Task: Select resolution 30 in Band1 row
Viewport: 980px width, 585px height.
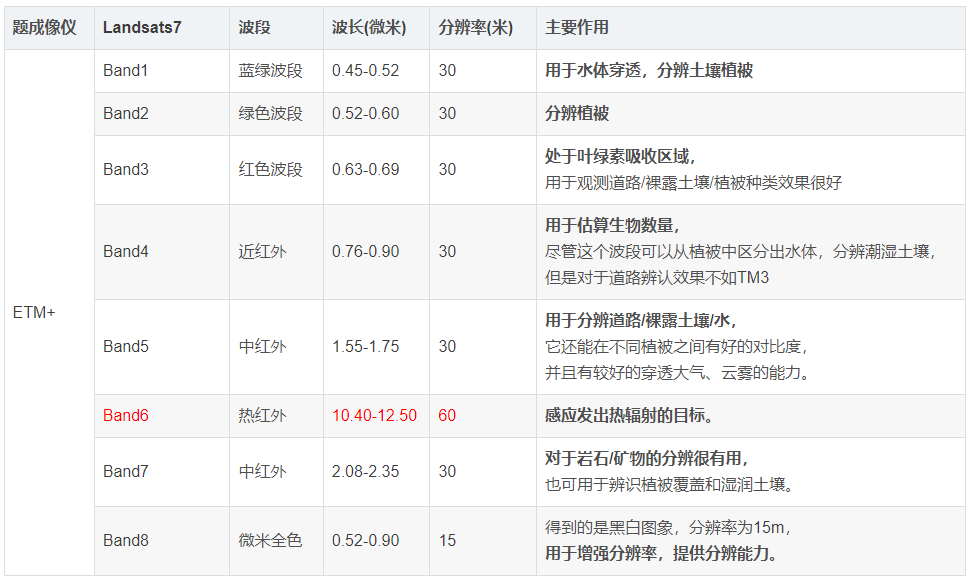Action: click(x=448, y=71)
